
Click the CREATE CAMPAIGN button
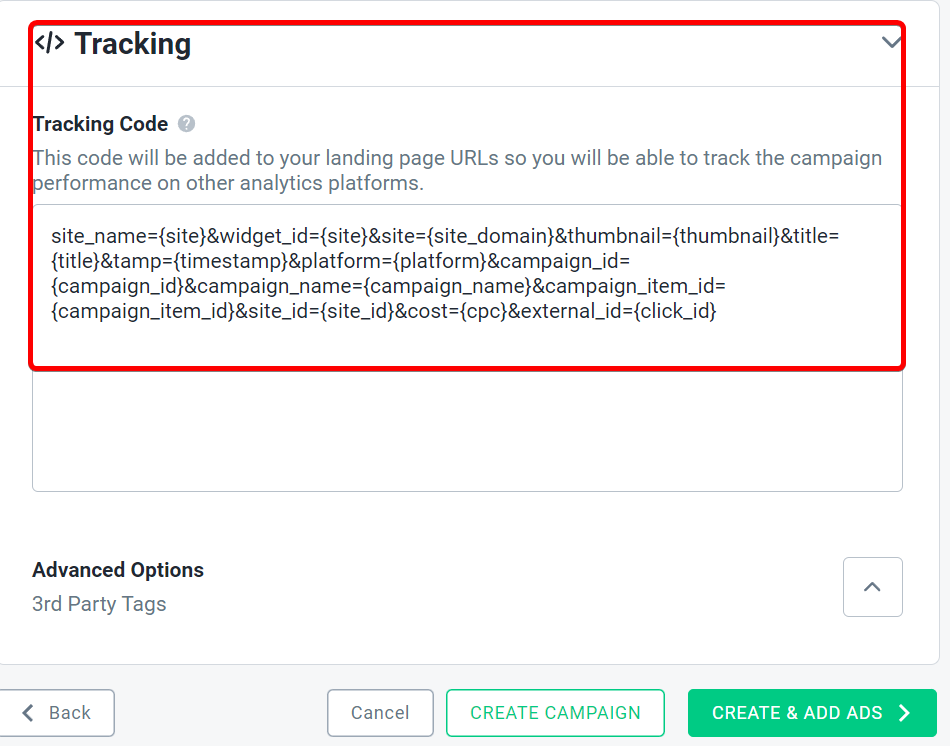tap(555, 713)
